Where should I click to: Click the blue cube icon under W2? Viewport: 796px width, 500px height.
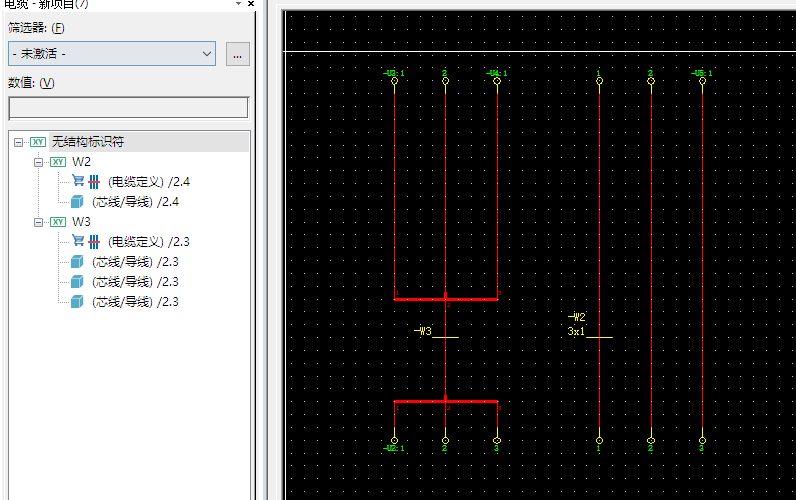(x=77, y=202)
